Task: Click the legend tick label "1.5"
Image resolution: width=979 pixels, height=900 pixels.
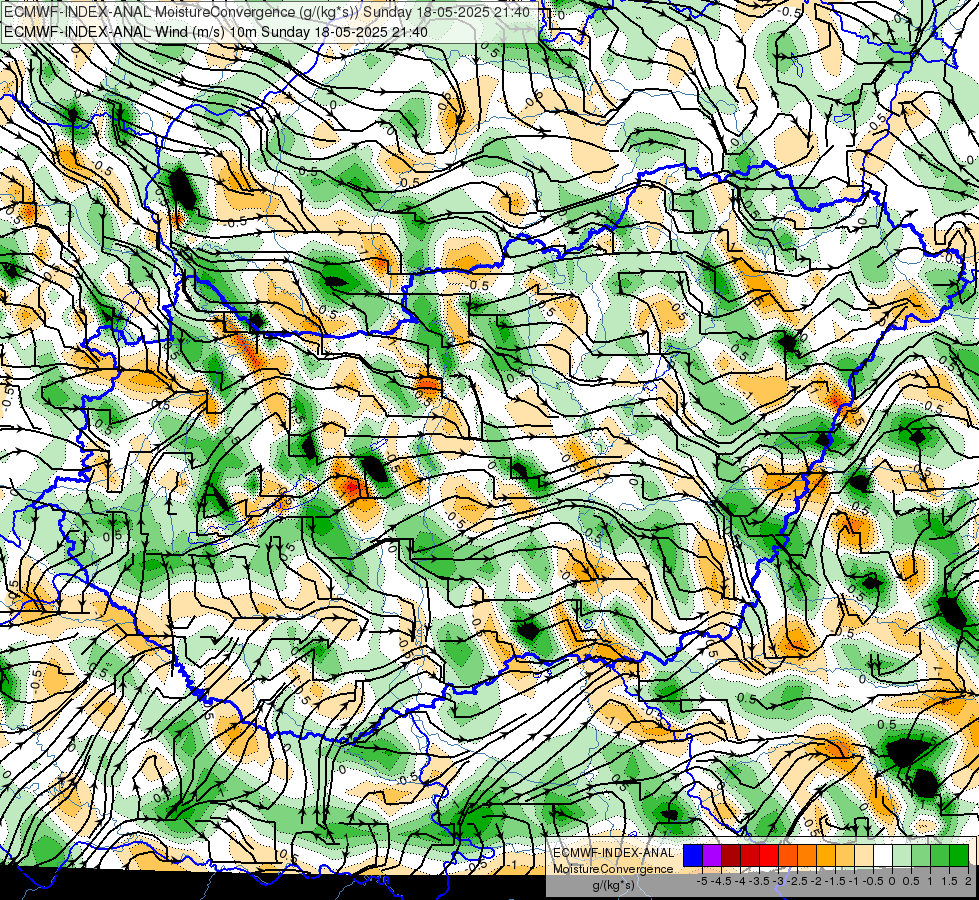Action: [950, 881]
